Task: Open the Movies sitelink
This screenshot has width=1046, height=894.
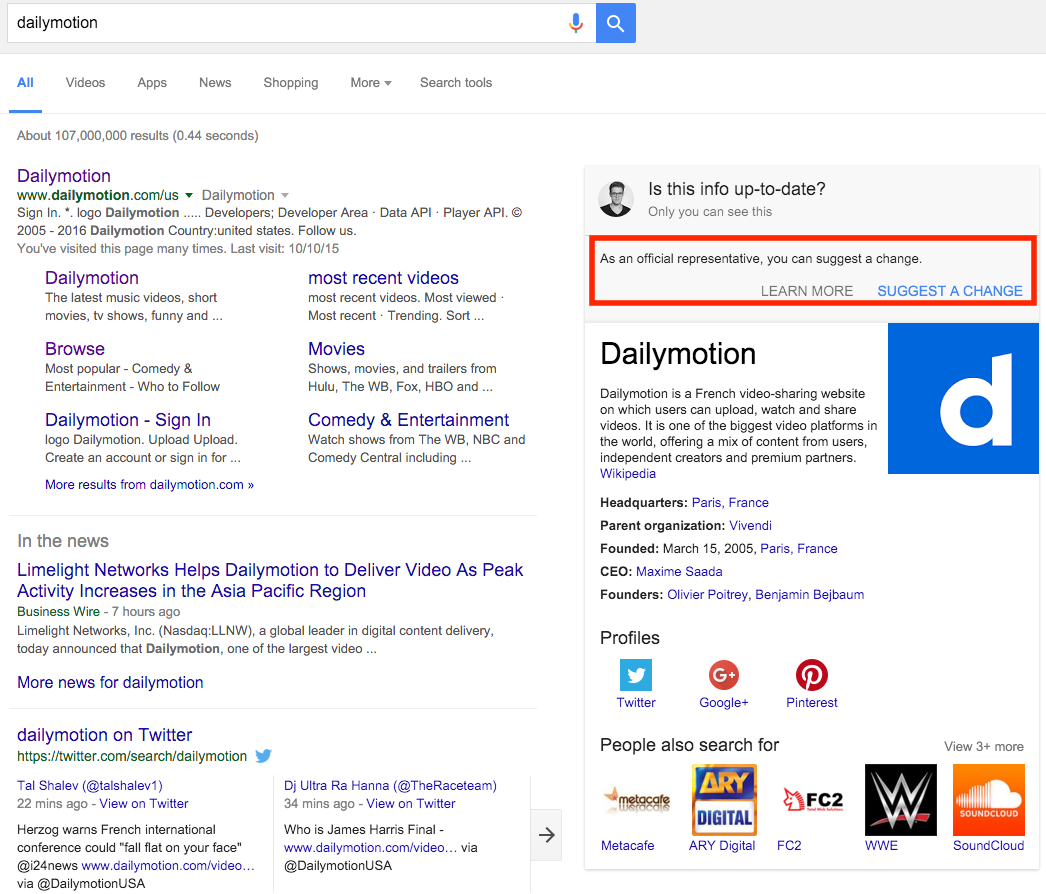Action: point(336,349)
